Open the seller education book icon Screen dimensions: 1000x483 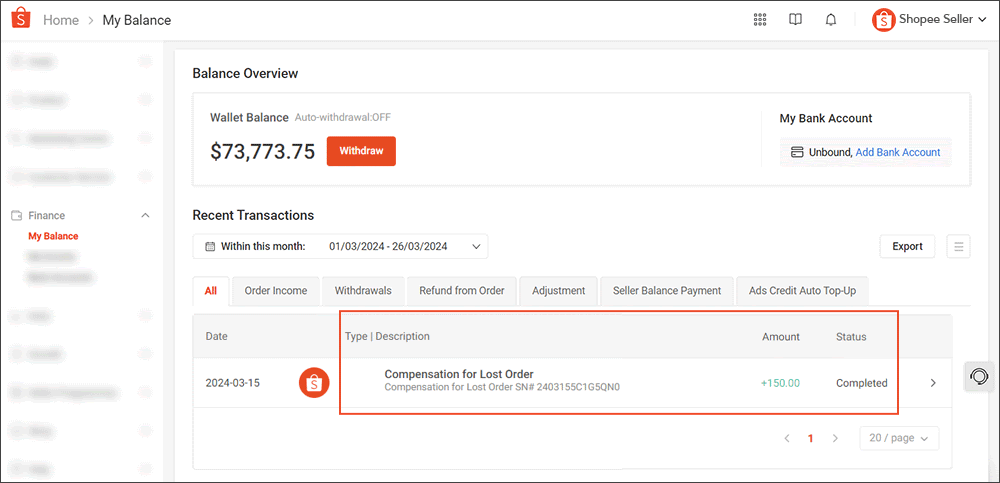tap(795, 20)
